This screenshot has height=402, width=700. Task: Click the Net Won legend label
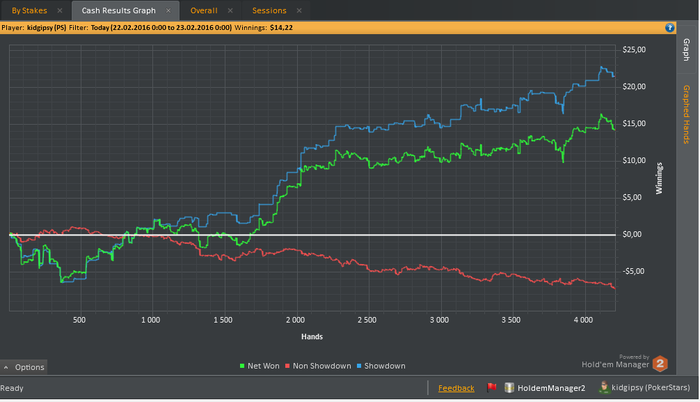click(263, 366)
